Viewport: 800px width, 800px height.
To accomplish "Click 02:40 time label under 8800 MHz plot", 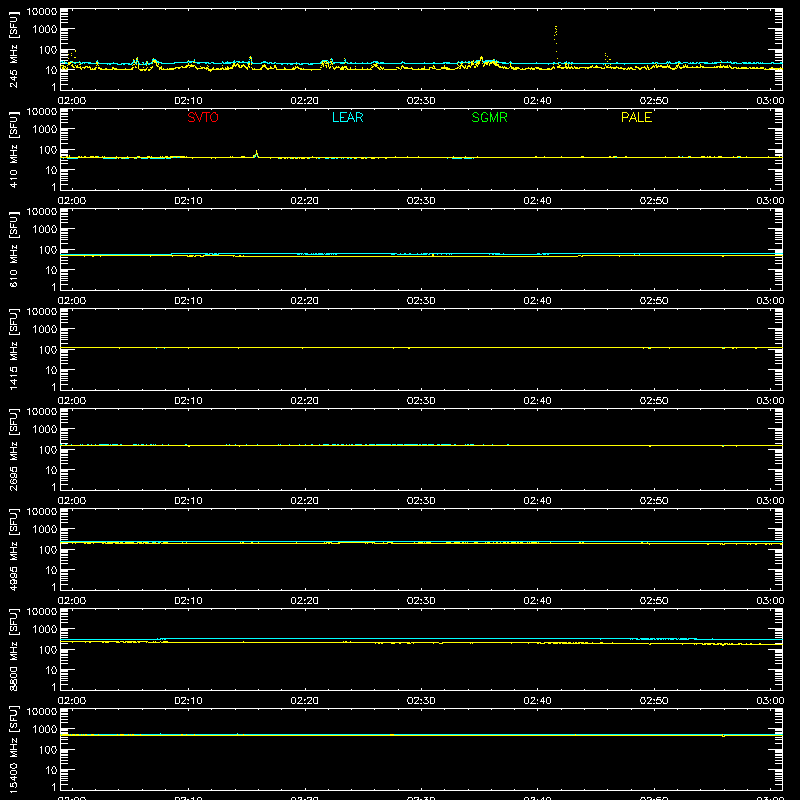I will 537,701.
